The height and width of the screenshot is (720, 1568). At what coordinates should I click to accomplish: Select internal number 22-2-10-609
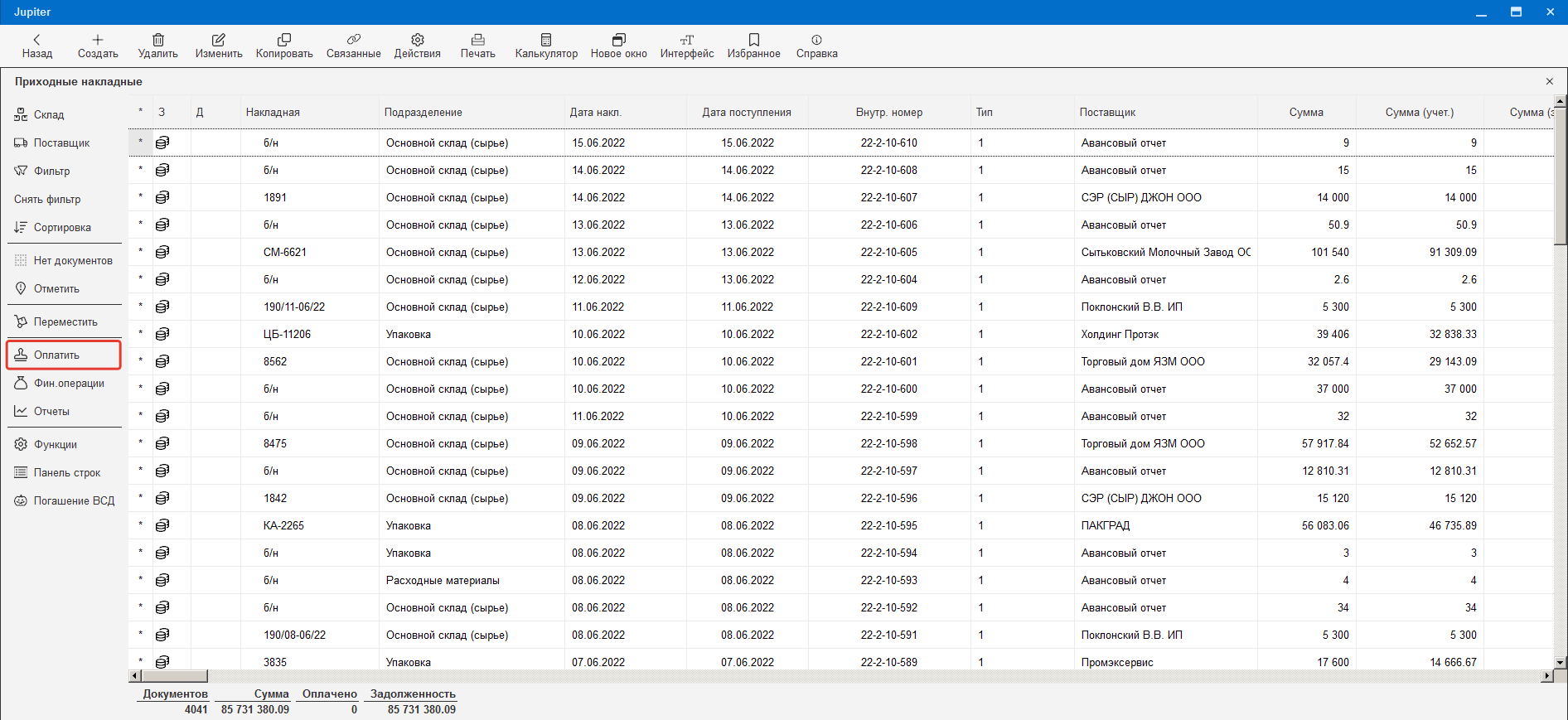[x=889, y=307]
